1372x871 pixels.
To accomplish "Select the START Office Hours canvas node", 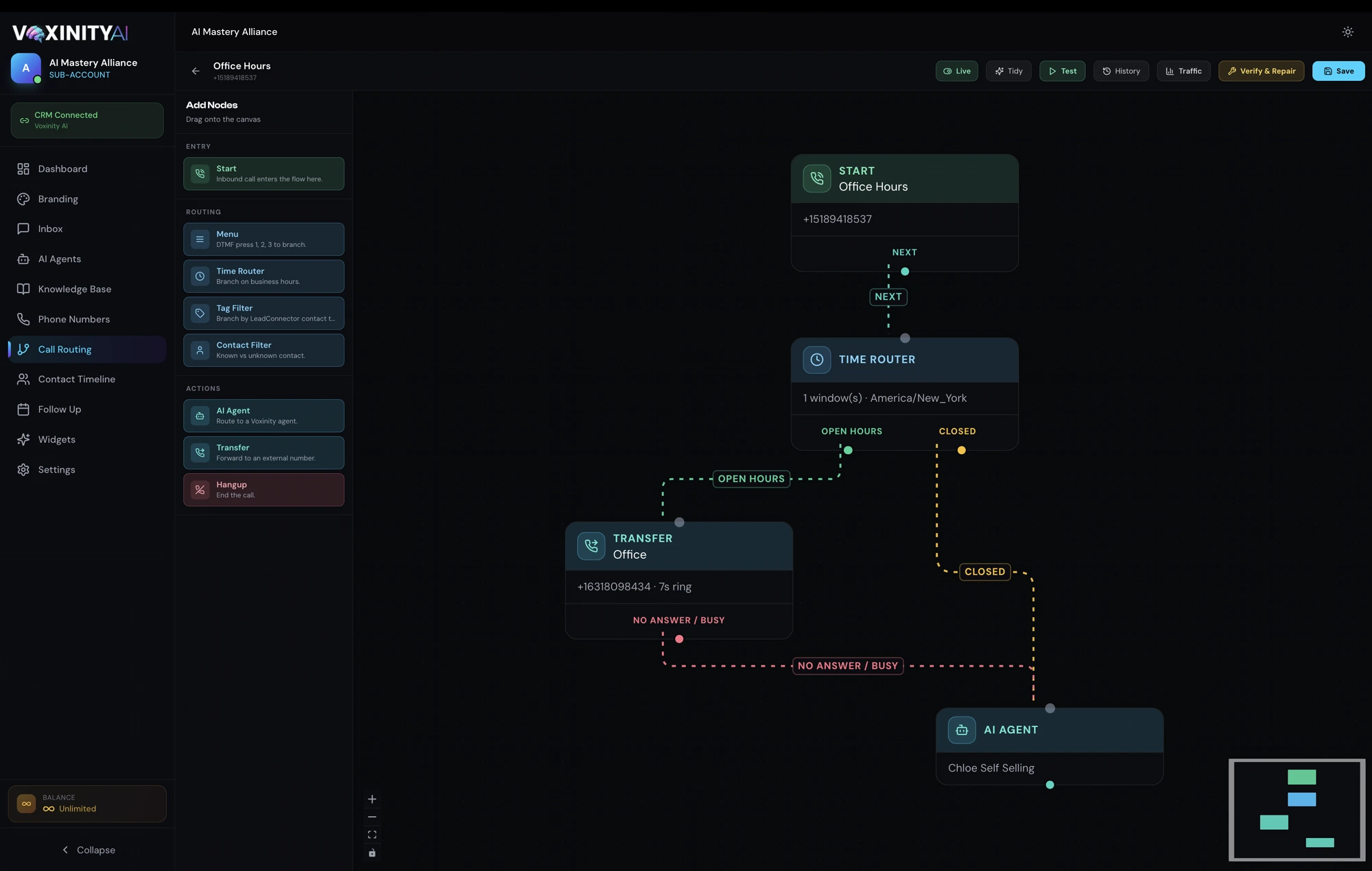I will pos(904,213).
